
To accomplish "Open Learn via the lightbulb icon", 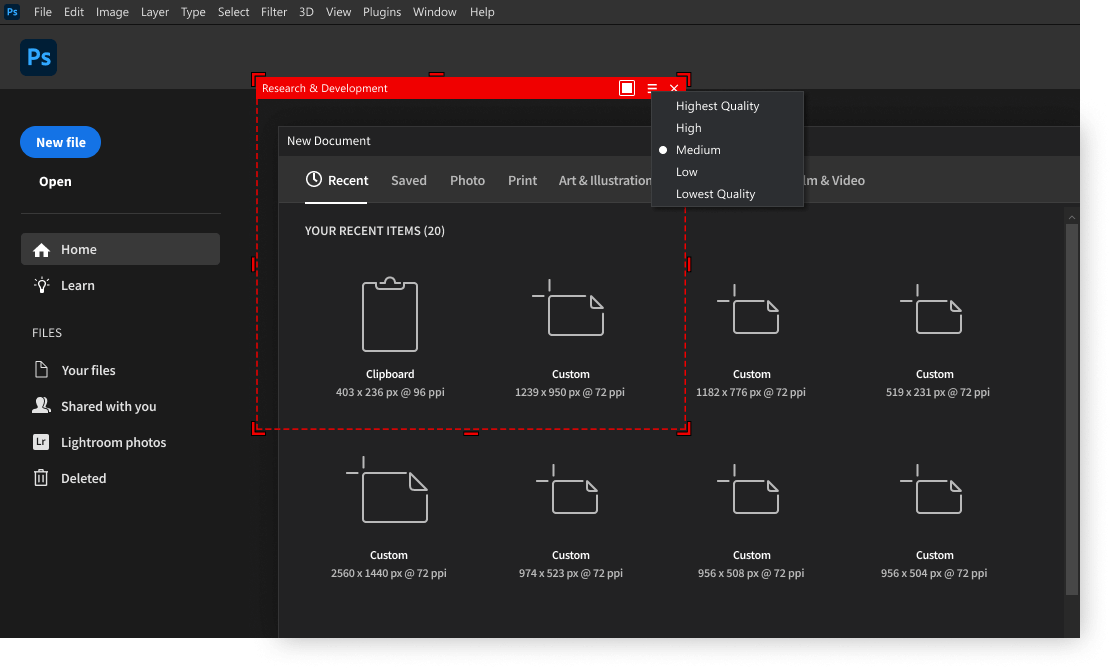I will 41,285.
